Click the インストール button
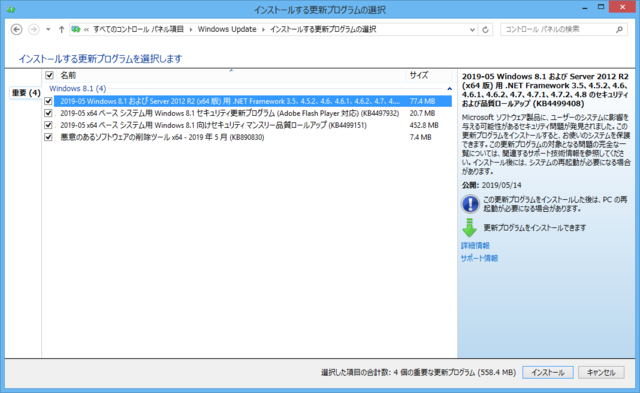The height and width of the screenshot is (393, 640). click(x=548, y=372)
